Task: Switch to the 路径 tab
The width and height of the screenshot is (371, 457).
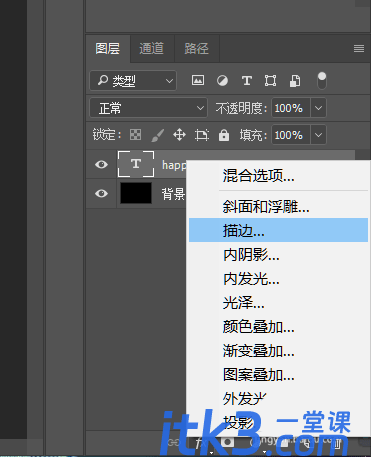Action: [x=196, y=49]
